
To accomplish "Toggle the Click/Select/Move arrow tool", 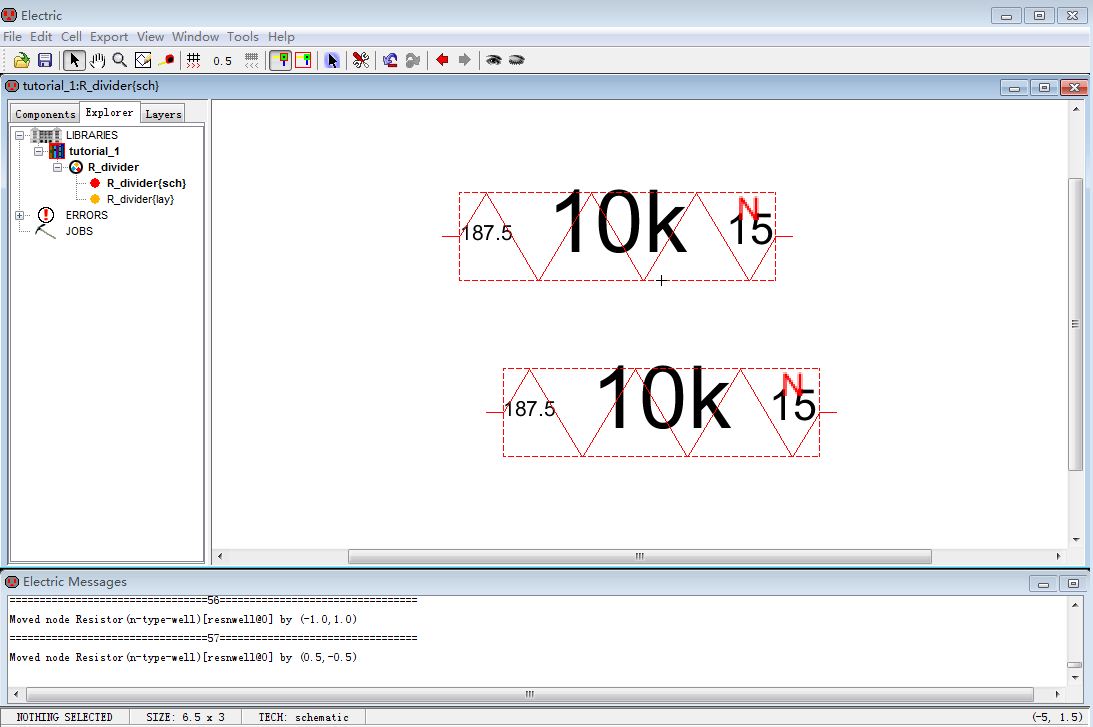I will point(75,60).
